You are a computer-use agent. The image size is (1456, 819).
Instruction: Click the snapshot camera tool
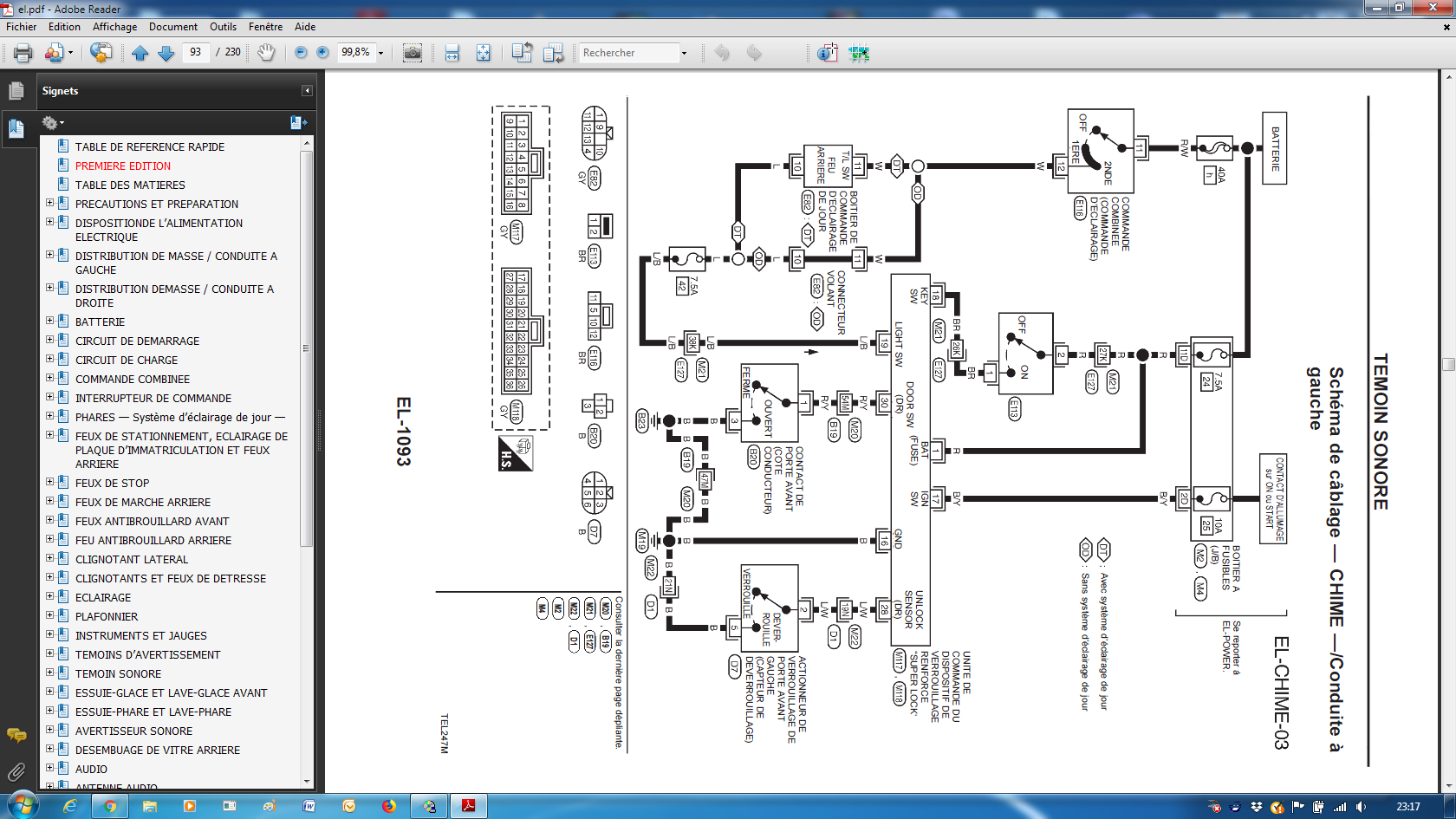413,53
